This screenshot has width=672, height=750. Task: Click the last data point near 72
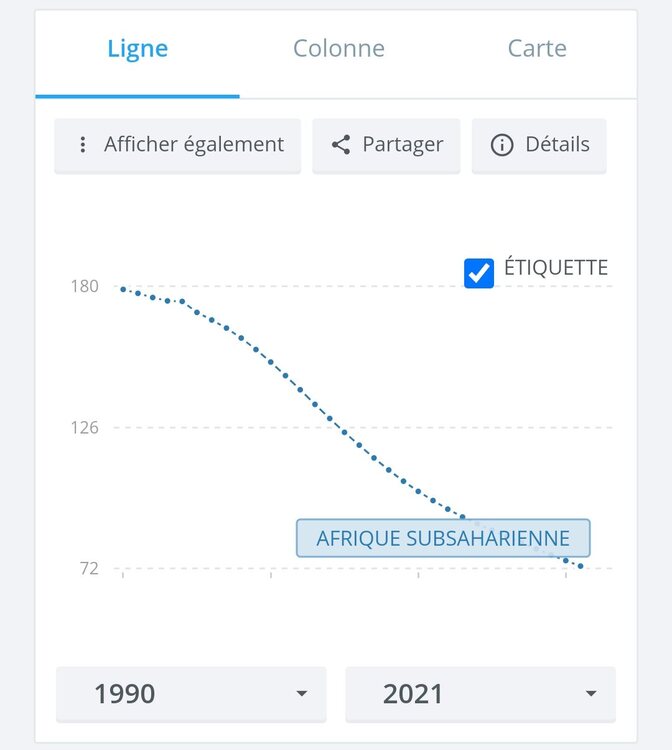tap(580, 567)
